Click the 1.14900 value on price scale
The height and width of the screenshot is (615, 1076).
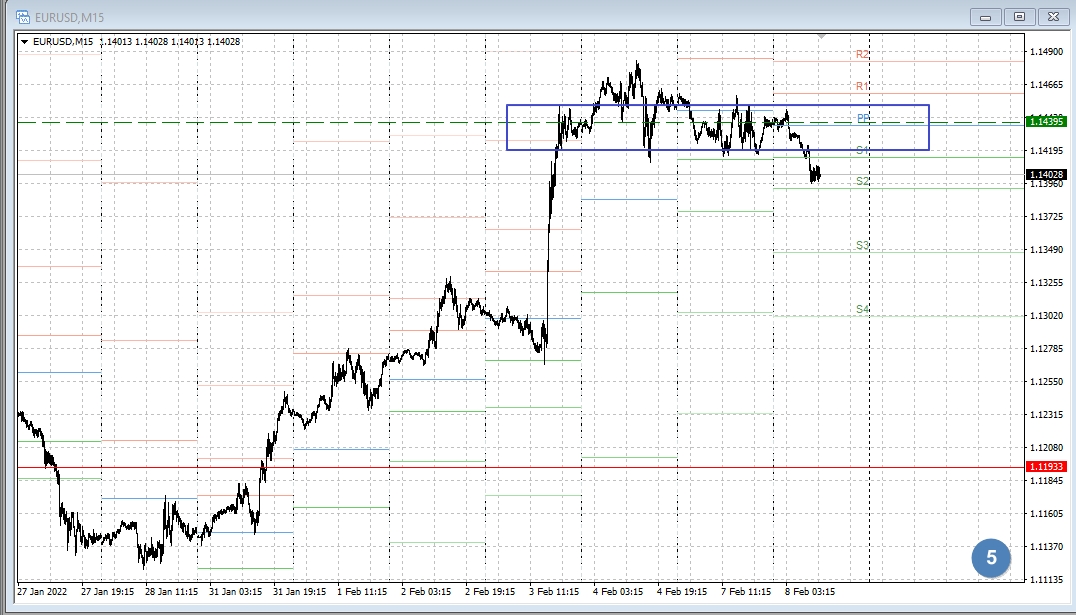pyautogui.click(x=1046, y=52)
